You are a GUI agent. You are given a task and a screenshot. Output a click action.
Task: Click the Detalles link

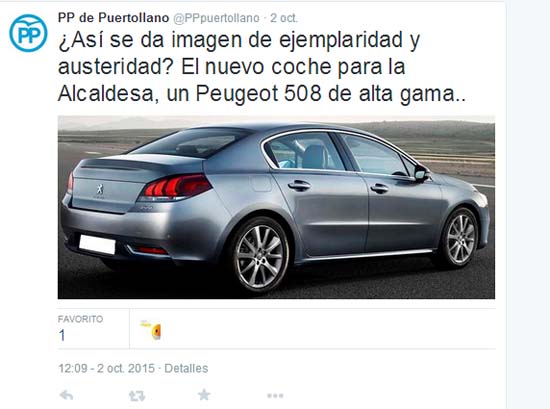coord(186,368)
